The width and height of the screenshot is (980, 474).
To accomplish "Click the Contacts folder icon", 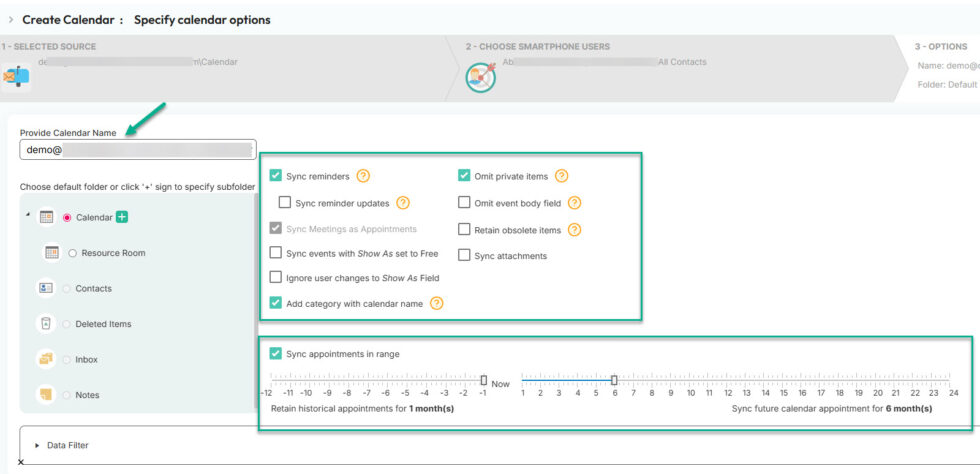I will (x=46, y=288).
